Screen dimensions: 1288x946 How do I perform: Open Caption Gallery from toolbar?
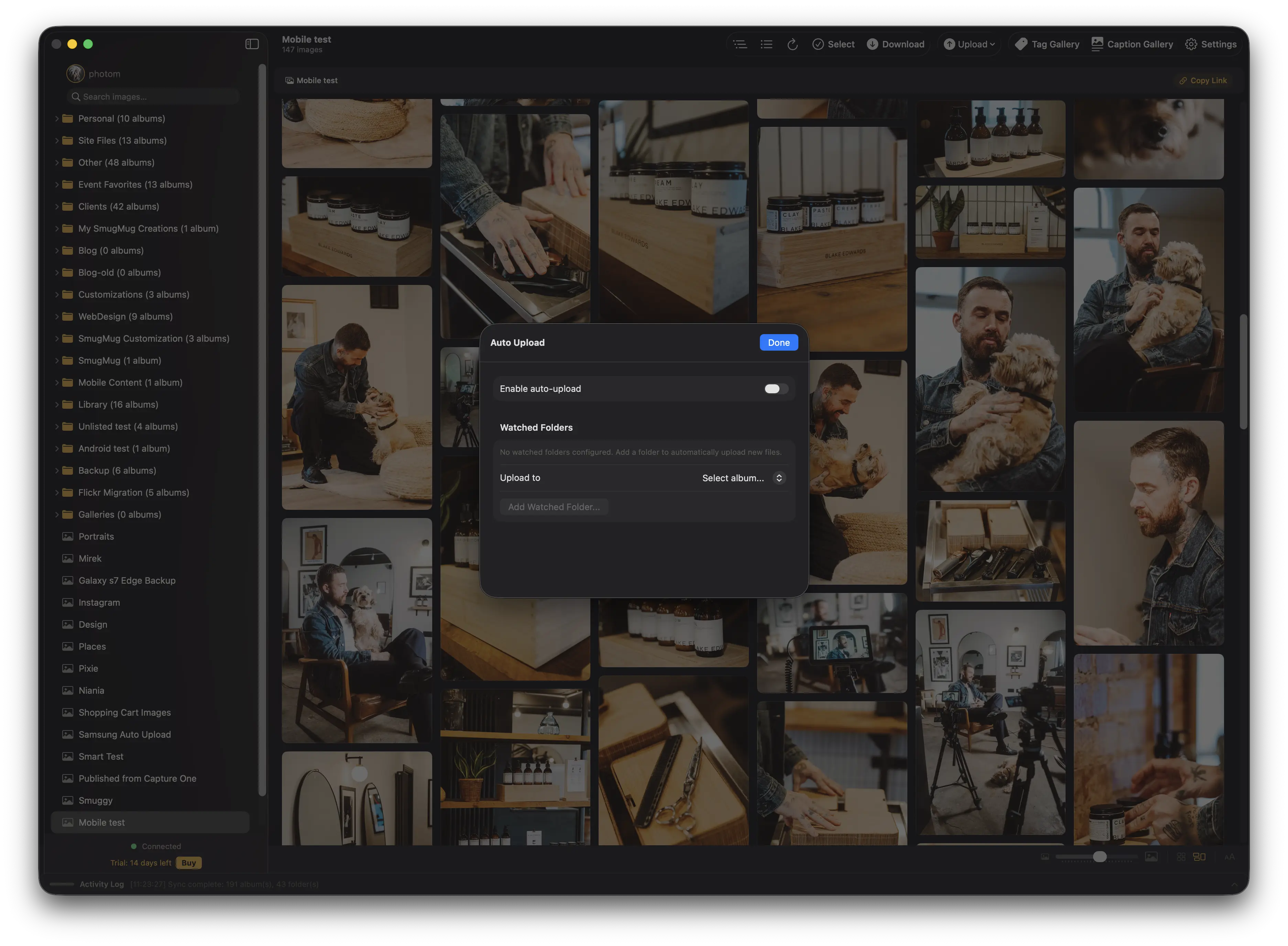[1132, 44]
